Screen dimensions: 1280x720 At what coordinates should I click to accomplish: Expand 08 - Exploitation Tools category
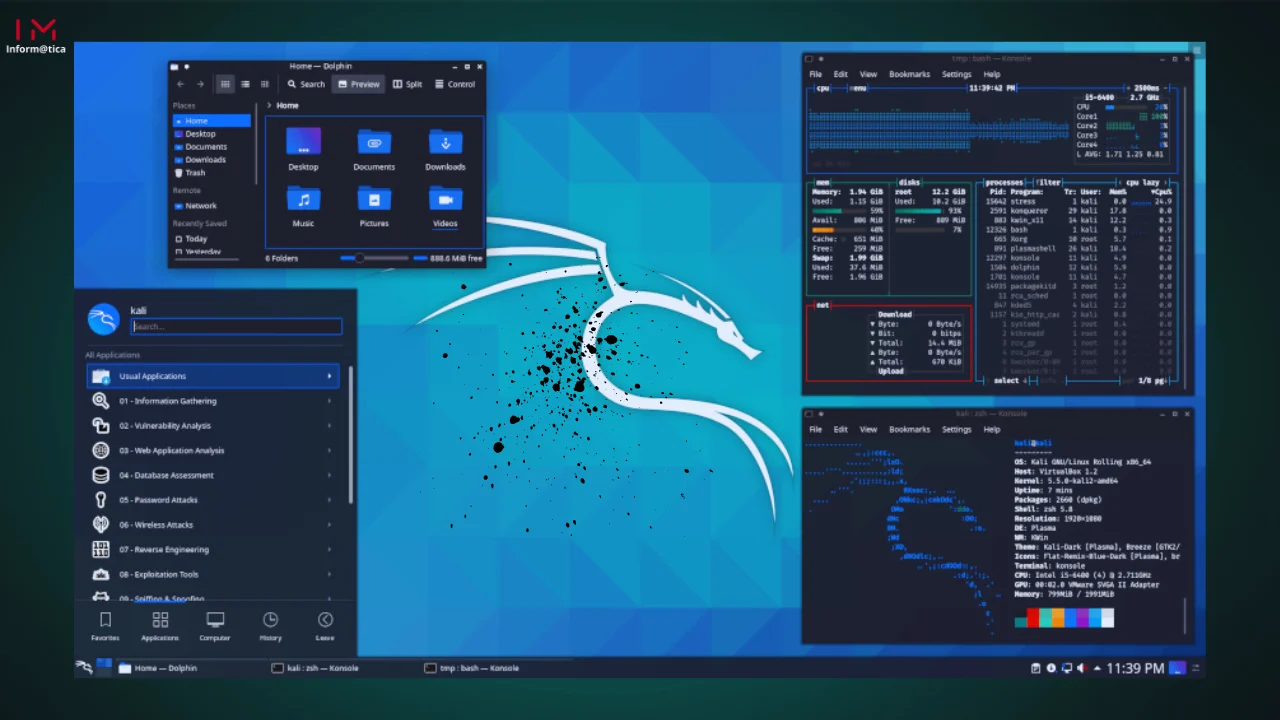[x=213, y=574]
